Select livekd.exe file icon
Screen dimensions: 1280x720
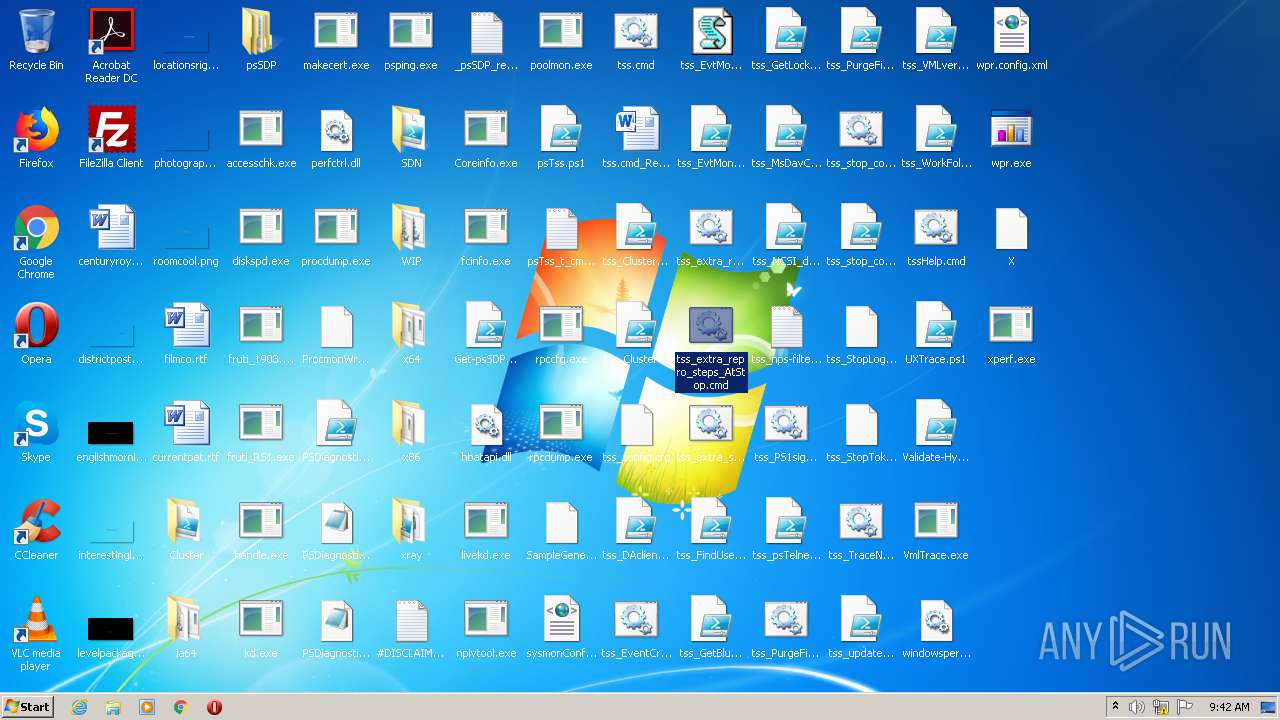click(486, 523)
